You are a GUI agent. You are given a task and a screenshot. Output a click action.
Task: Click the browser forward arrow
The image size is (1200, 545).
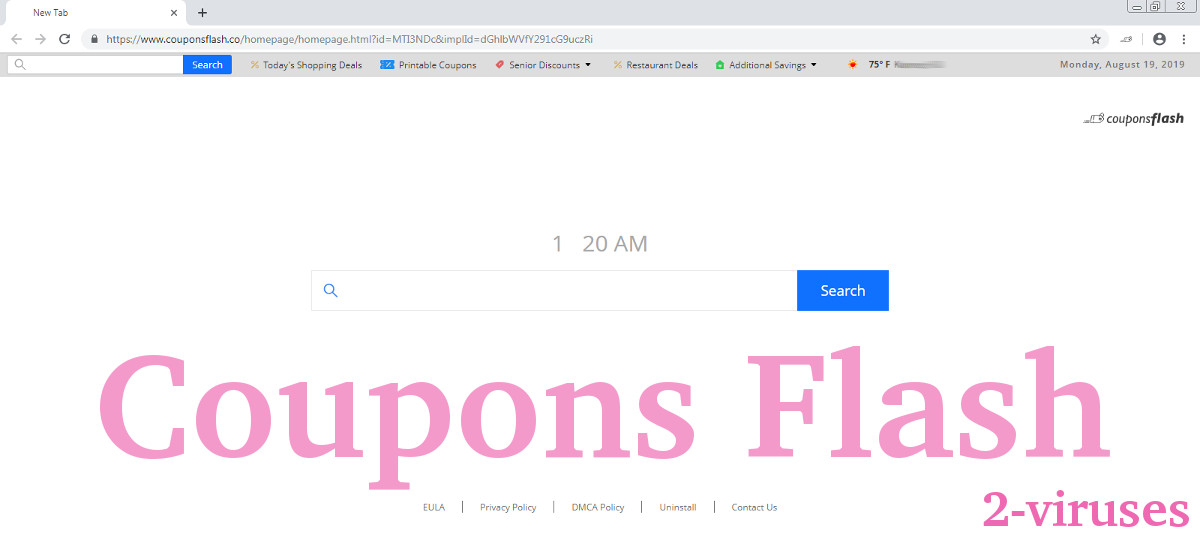[41, 39]
